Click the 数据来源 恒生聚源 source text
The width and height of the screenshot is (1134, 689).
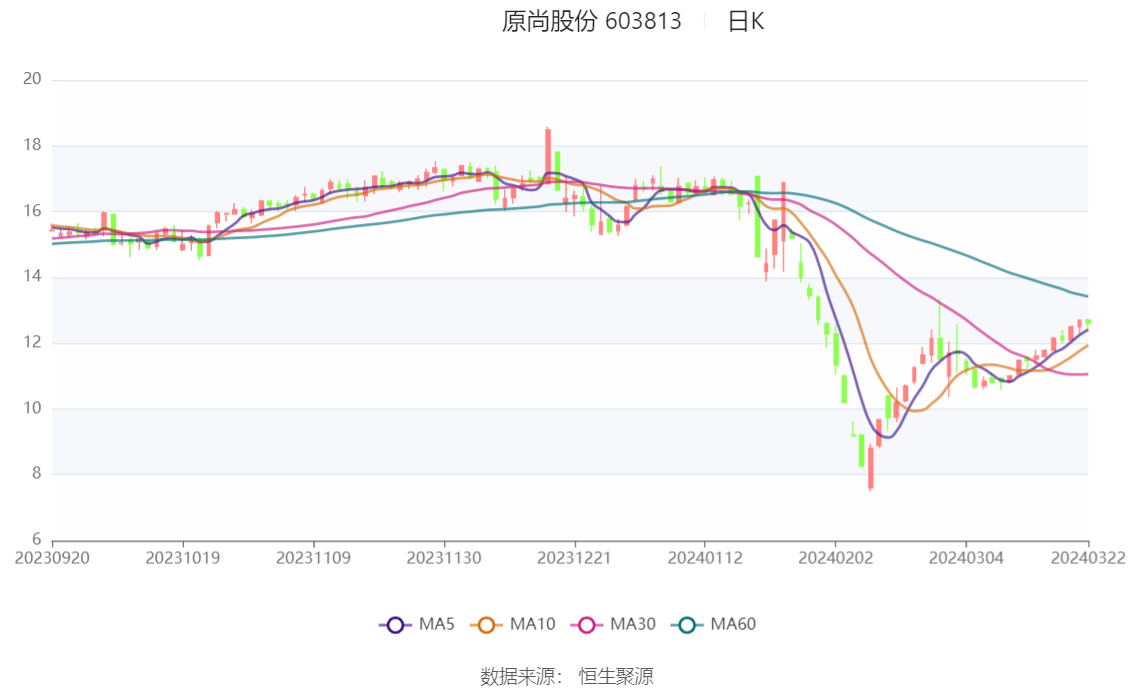click(x=567, y=677)
